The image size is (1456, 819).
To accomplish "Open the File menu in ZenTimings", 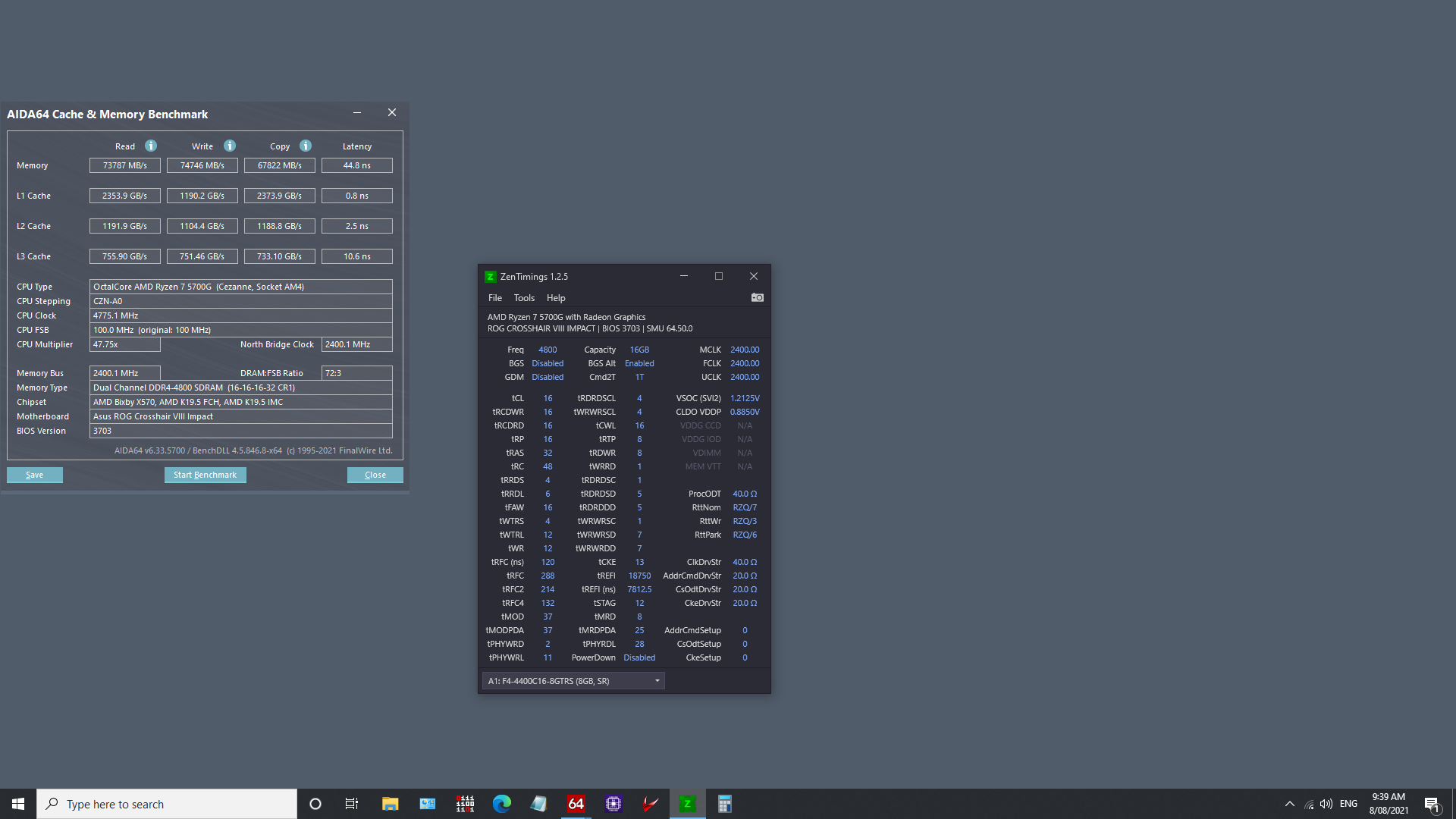I will point(495,298).
